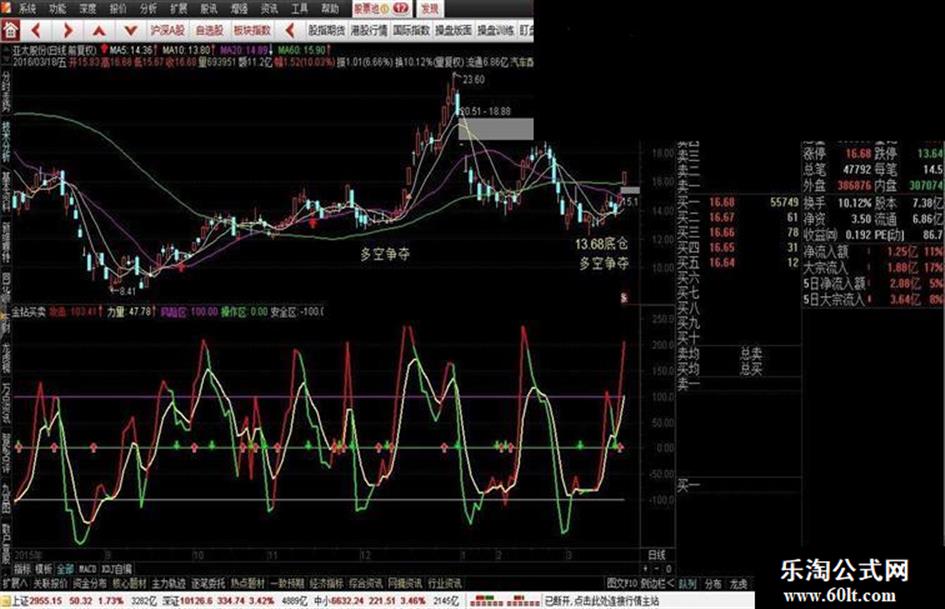This screenshot has width=945, height=609.
Task: Open the 逐笔委托 bottom tab
Action: [x=208, y=583]
